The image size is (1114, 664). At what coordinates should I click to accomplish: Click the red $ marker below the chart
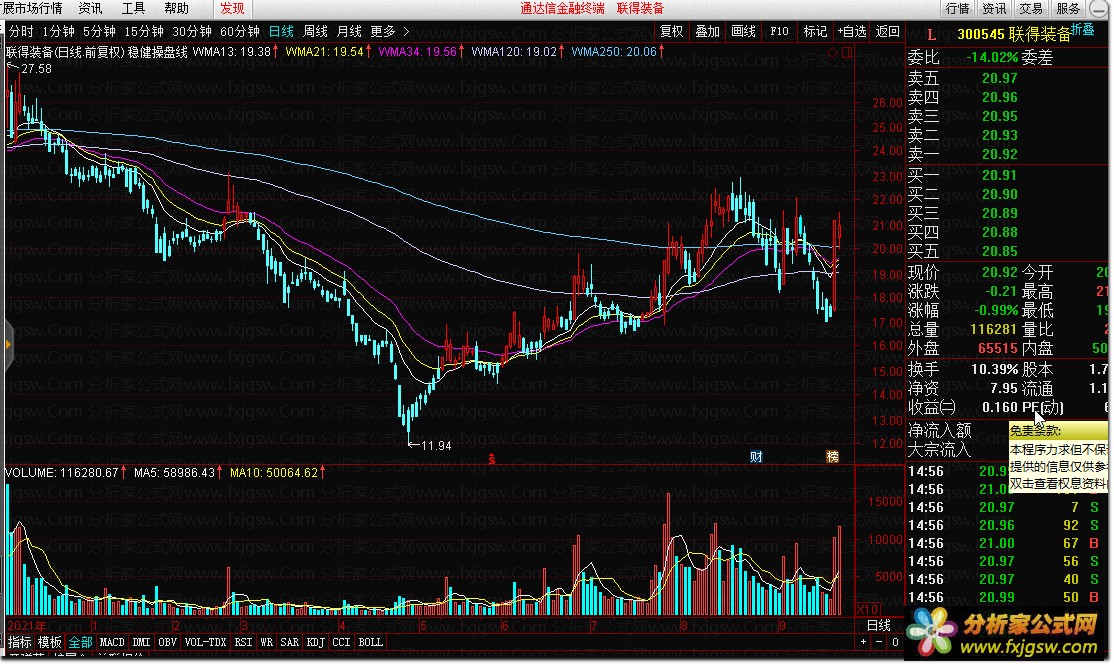coord(491,459)
